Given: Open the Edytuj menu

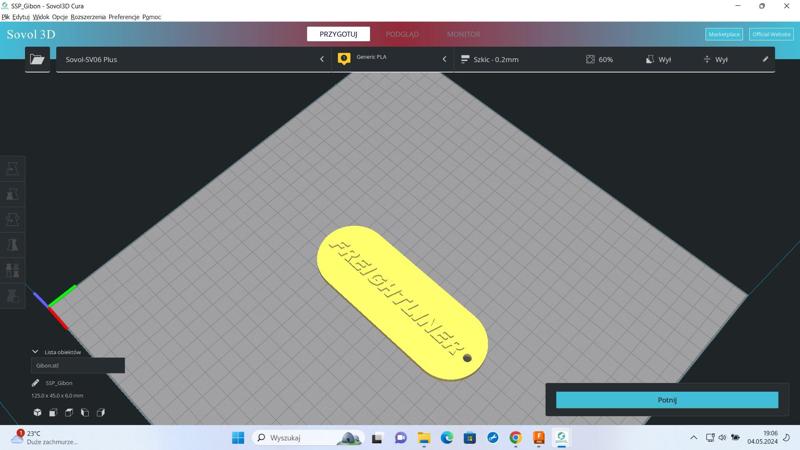Looking at the screenshot, I should pyautogui.click(x=21, y=17).
